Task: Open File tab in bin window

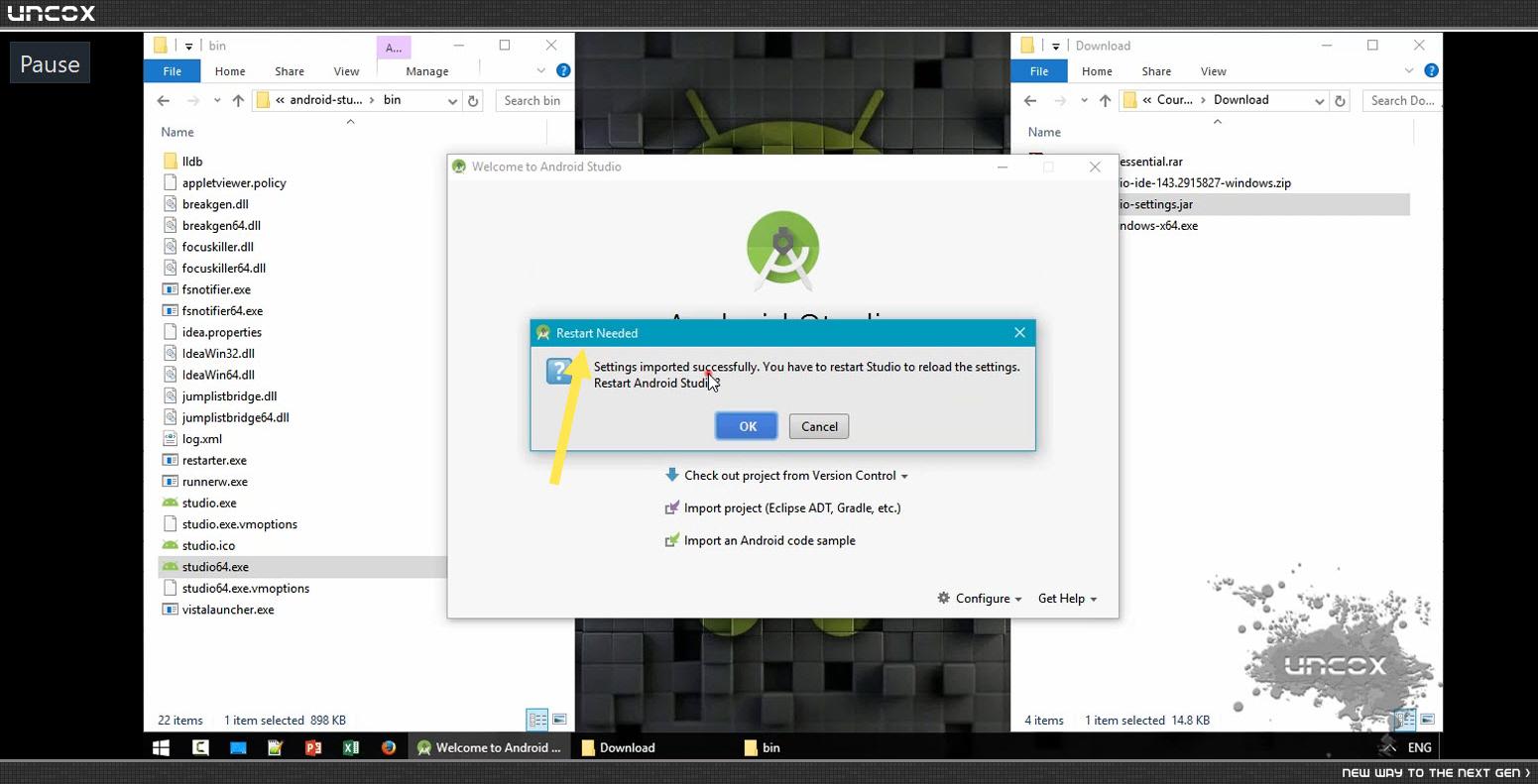Action: (x=172, y=71)
